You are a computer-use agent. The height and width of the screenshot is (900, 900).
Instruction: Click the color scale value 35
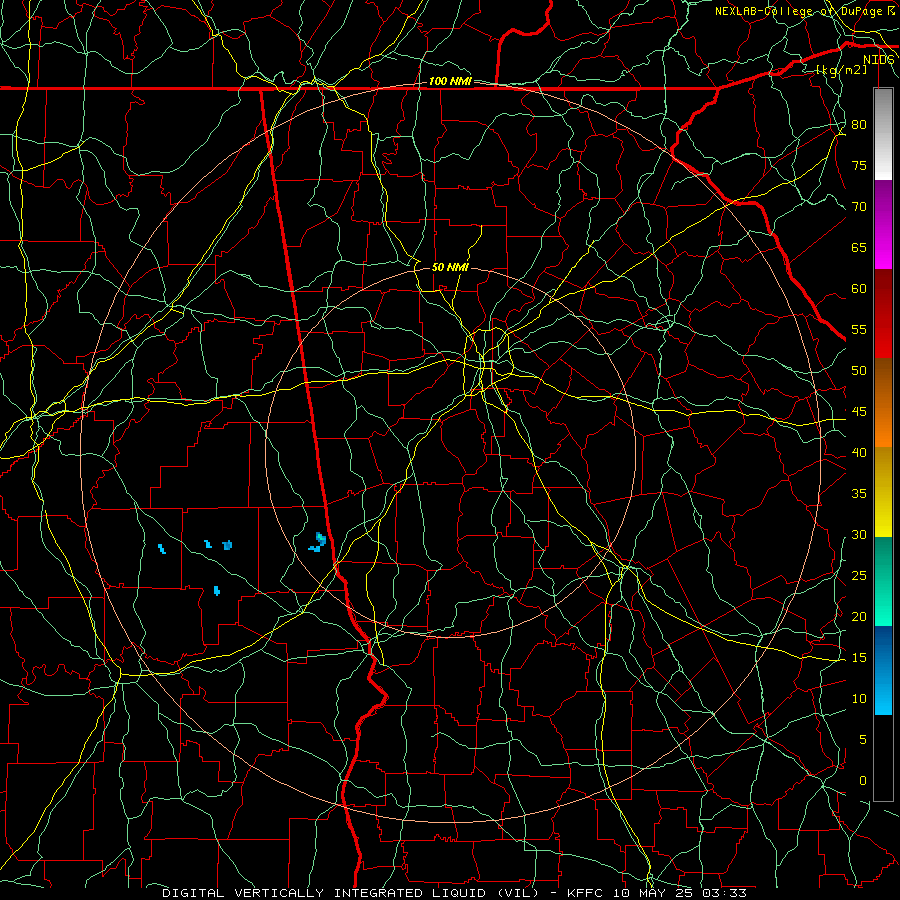tap(859, 494)
